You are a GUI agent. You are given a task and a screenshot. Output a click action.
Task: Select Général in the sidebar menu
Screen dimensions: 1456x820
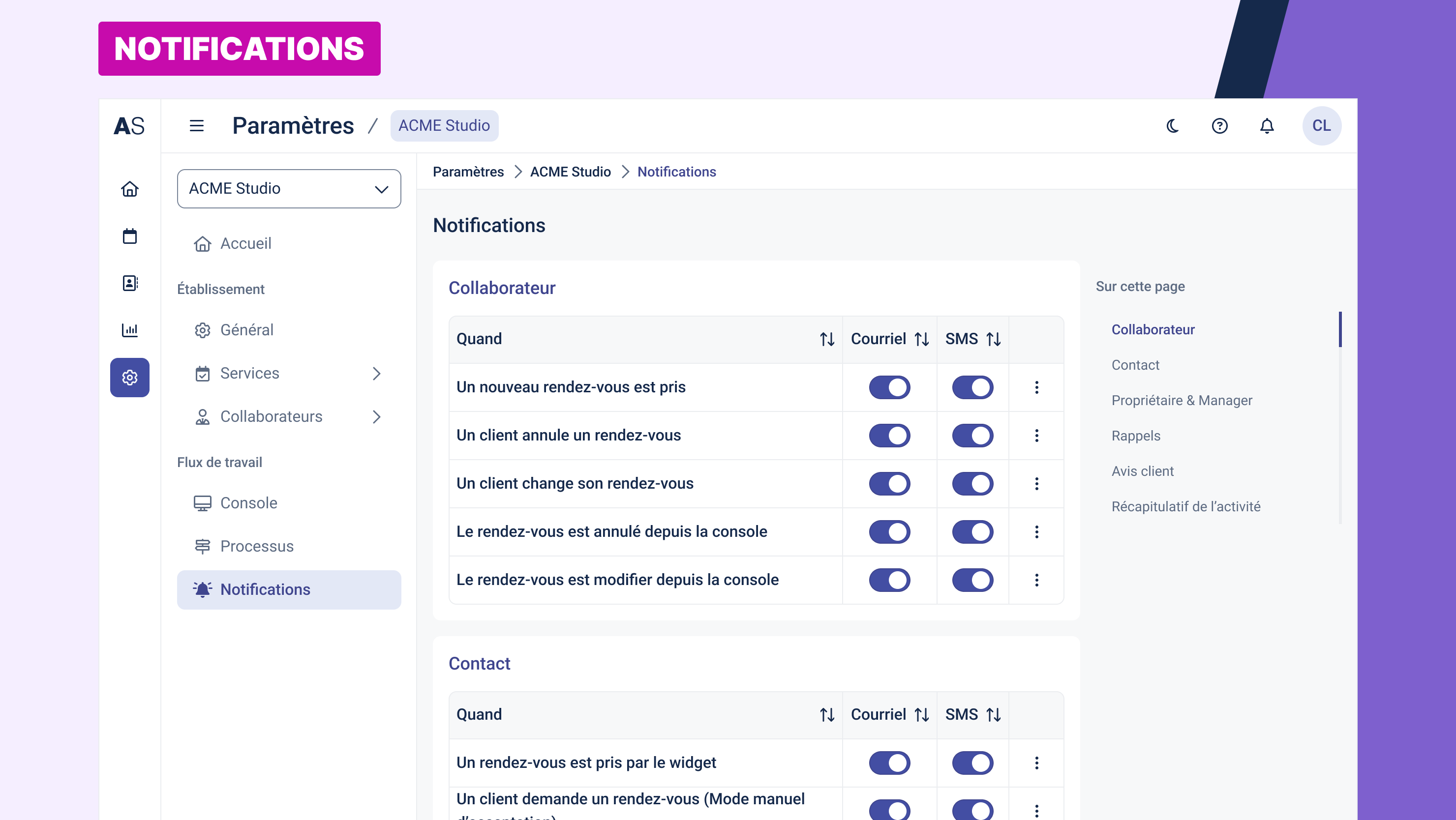pos(246,330)
